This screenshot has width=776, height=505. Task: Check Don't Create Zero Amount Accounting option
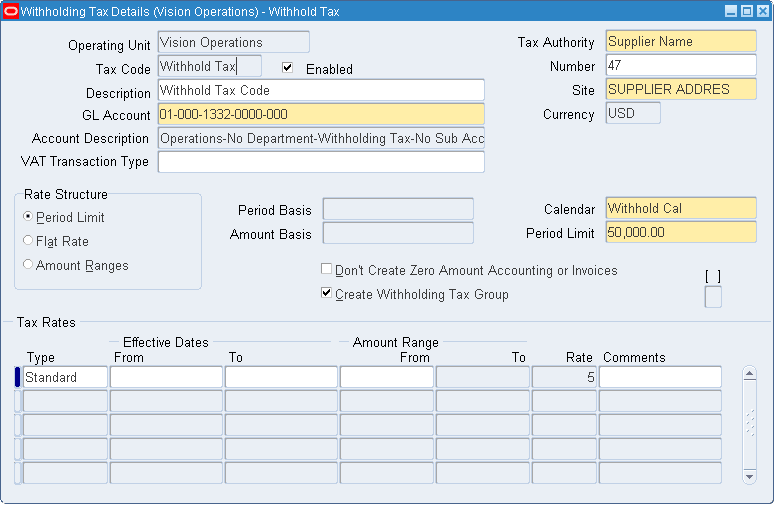326,270
